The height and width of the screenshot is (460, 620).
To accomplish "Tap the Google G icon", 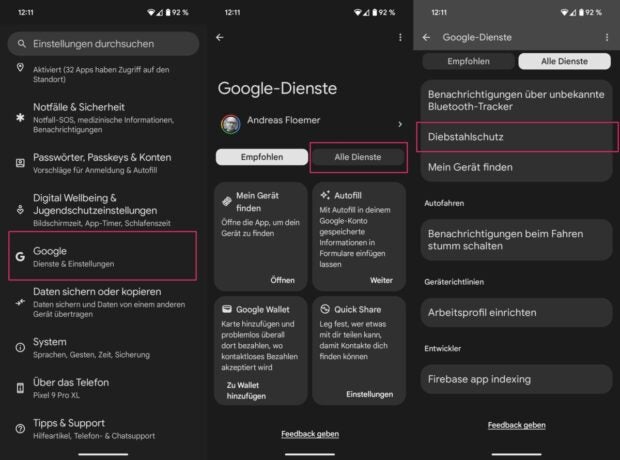I will point(20,257).
